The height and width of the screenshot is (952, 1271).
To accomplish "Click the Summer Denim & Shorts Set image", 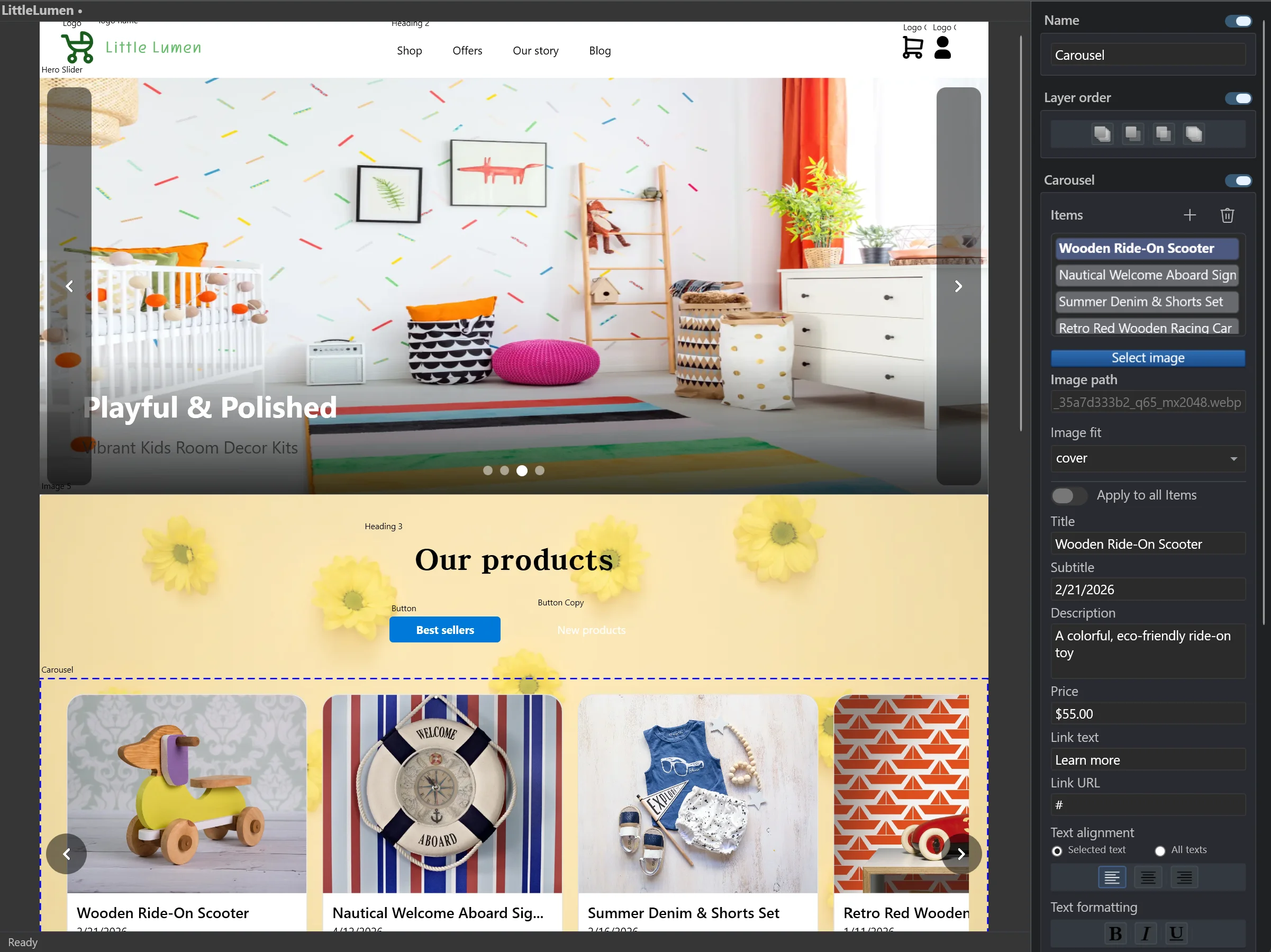I will tap(697, 794).
